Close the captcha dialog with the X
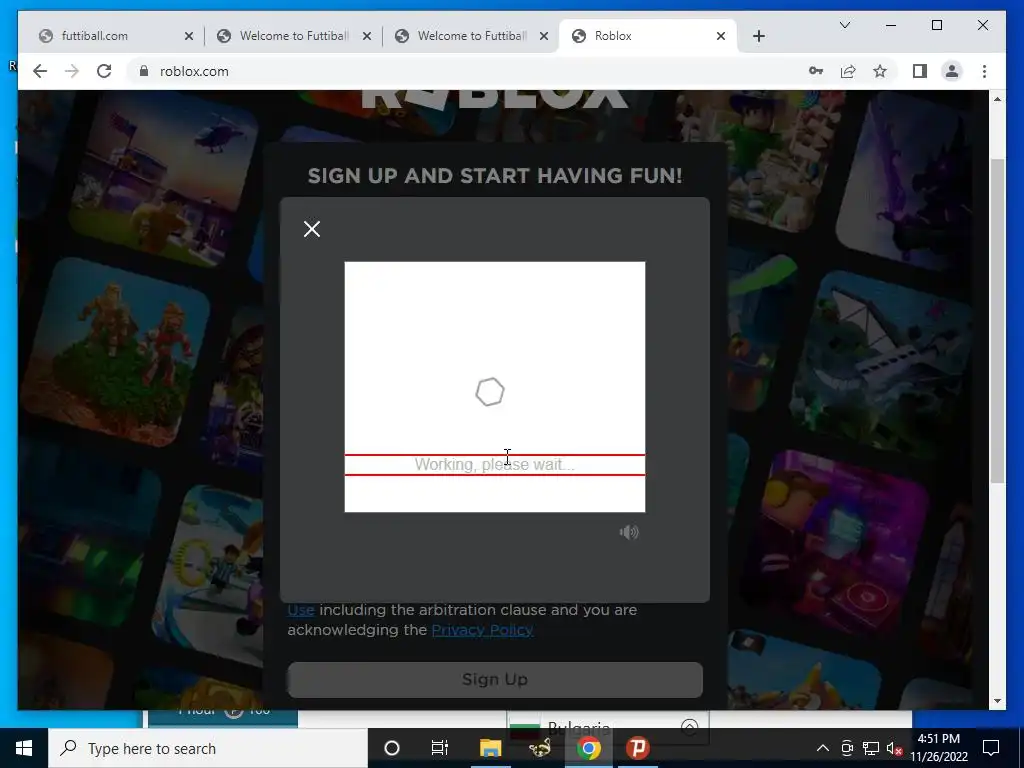The image size is (1024, 768). pos(312,229)
